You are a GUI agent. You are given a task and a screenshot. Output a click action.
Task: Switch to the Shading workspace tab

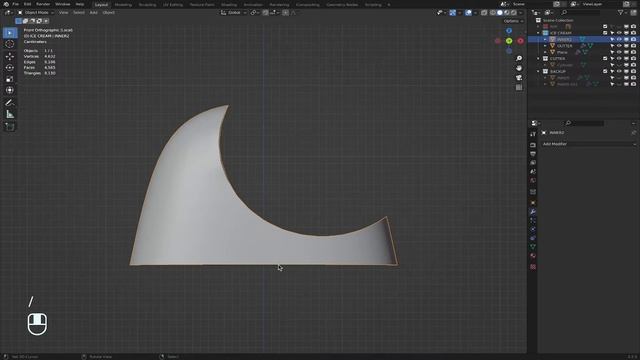pos(229,5)
